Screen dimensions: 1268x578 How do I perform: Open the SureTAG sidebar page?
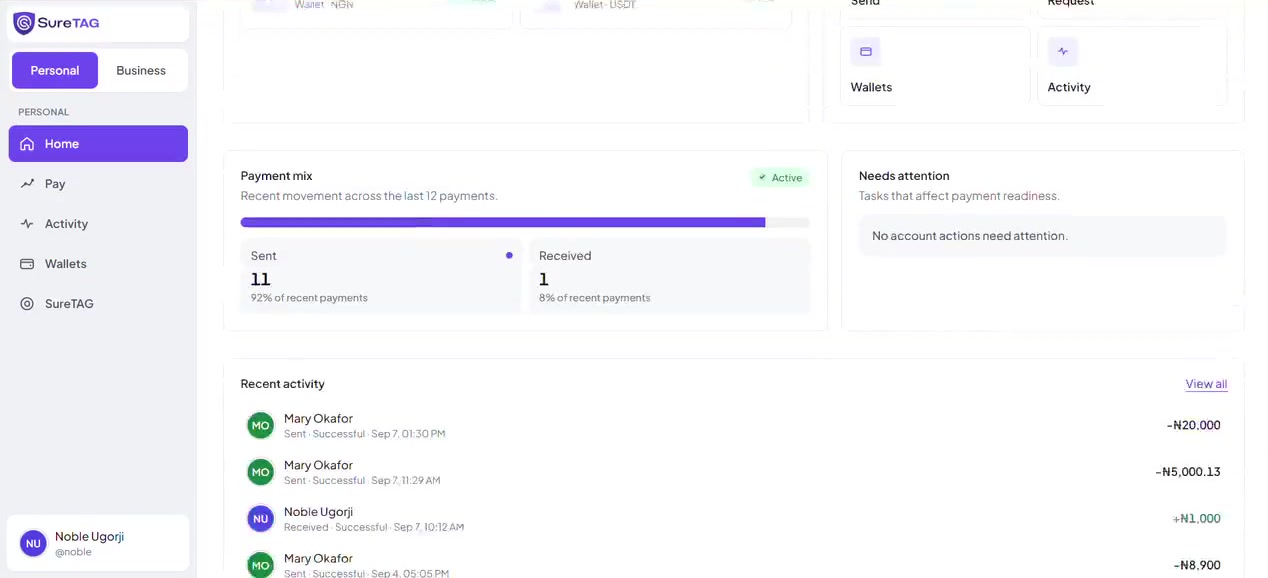pos(98,304)
